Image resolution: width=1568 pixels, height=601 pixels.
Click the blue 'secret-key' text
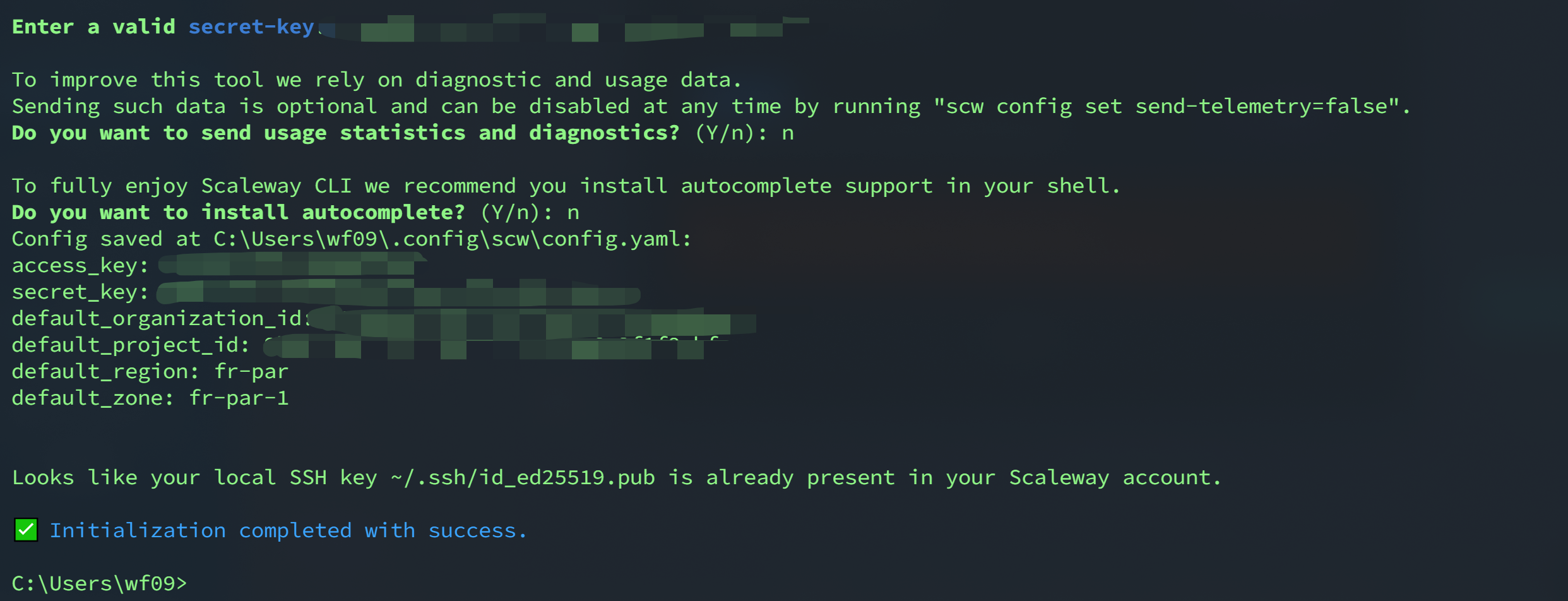pyautogui.click(x=251, y=27)
